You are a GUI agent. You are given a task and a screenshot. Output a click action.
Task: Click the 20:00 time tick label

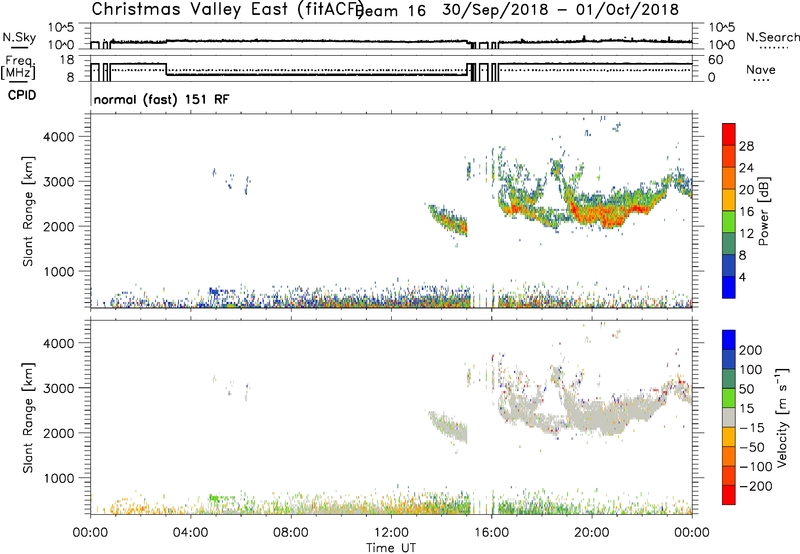(x=592, y=533)
